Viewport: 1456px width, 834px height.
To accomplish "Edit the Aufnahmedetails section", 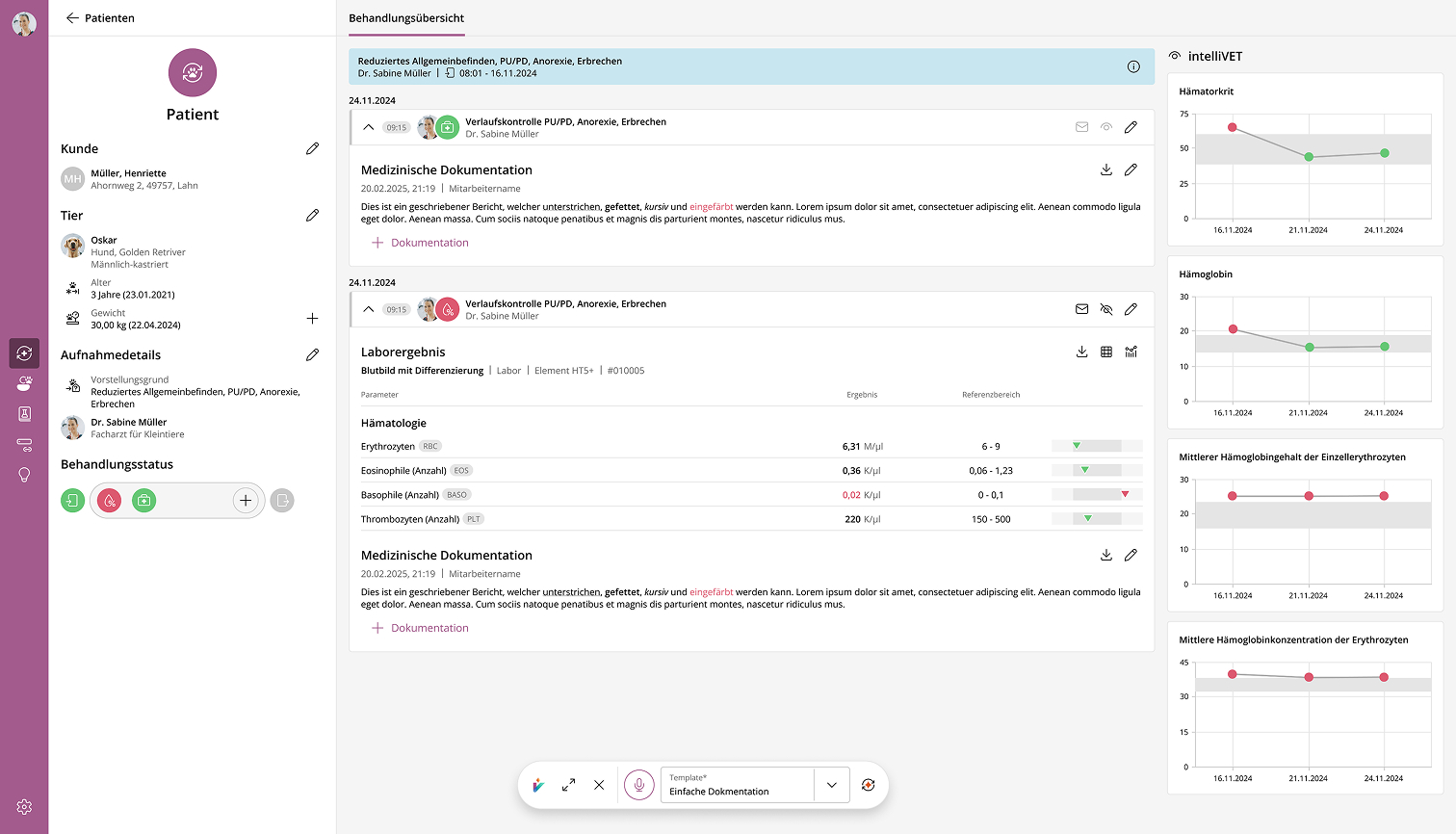I will click(312, 355).
